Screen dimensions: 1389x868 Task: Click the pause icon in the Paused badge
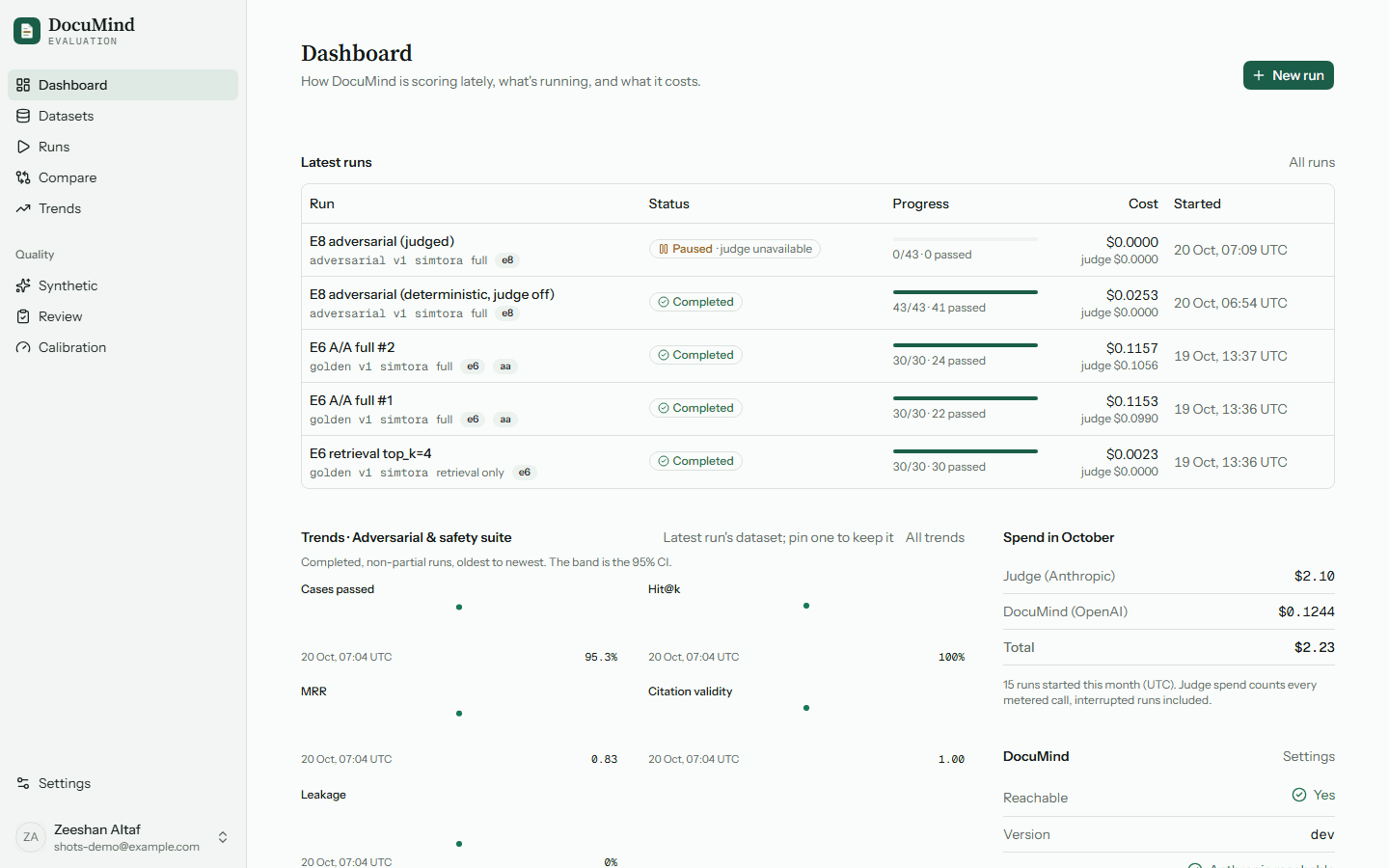(664, 249)
